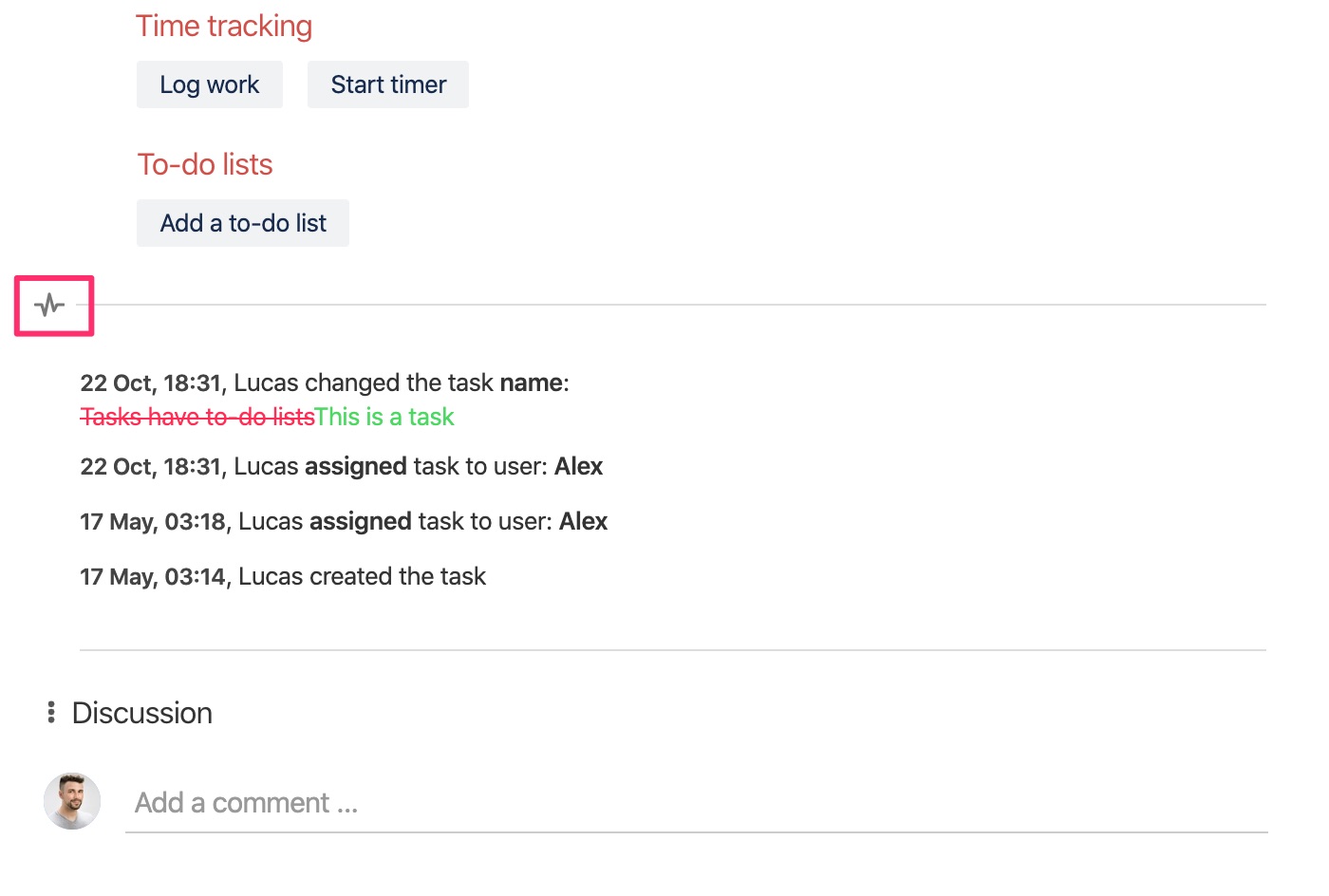This screenshot has width=1329, height=896.
Task: Click the Time tracking heading
Action: (224, 26)
